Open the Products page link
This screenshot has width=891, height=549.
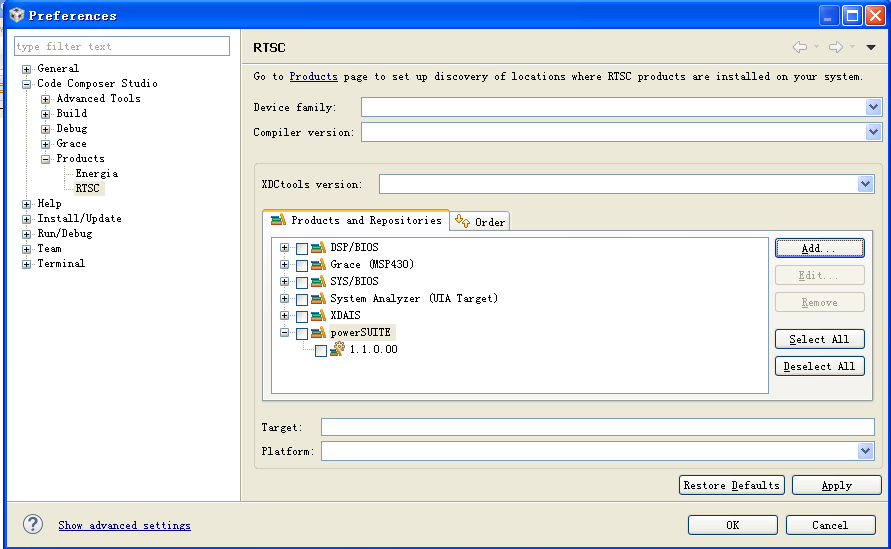(313, 77)
